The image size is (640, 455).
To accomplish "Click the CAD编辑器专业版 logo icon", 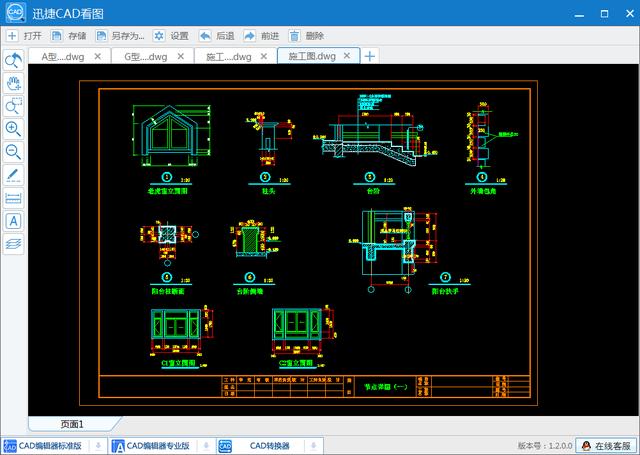I will [118, 446].
